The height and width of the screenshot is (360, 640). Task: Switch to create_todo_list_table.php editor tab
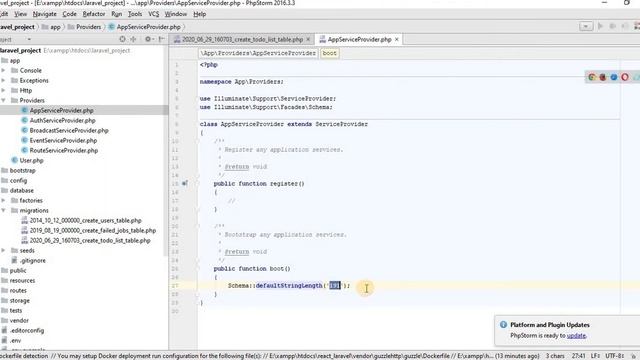(242, 40)
